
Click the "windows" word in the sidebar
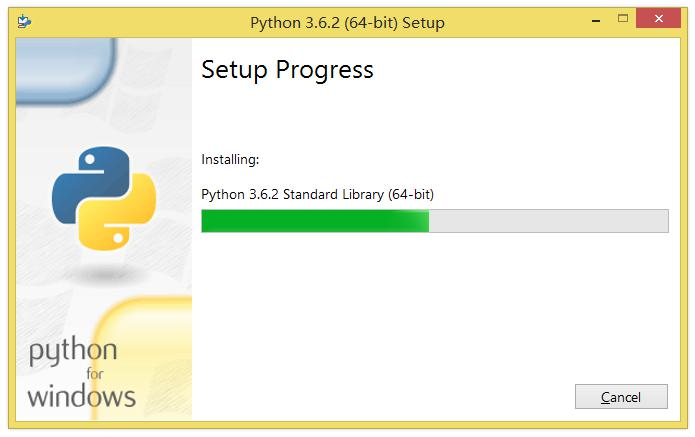pos(81,396)
